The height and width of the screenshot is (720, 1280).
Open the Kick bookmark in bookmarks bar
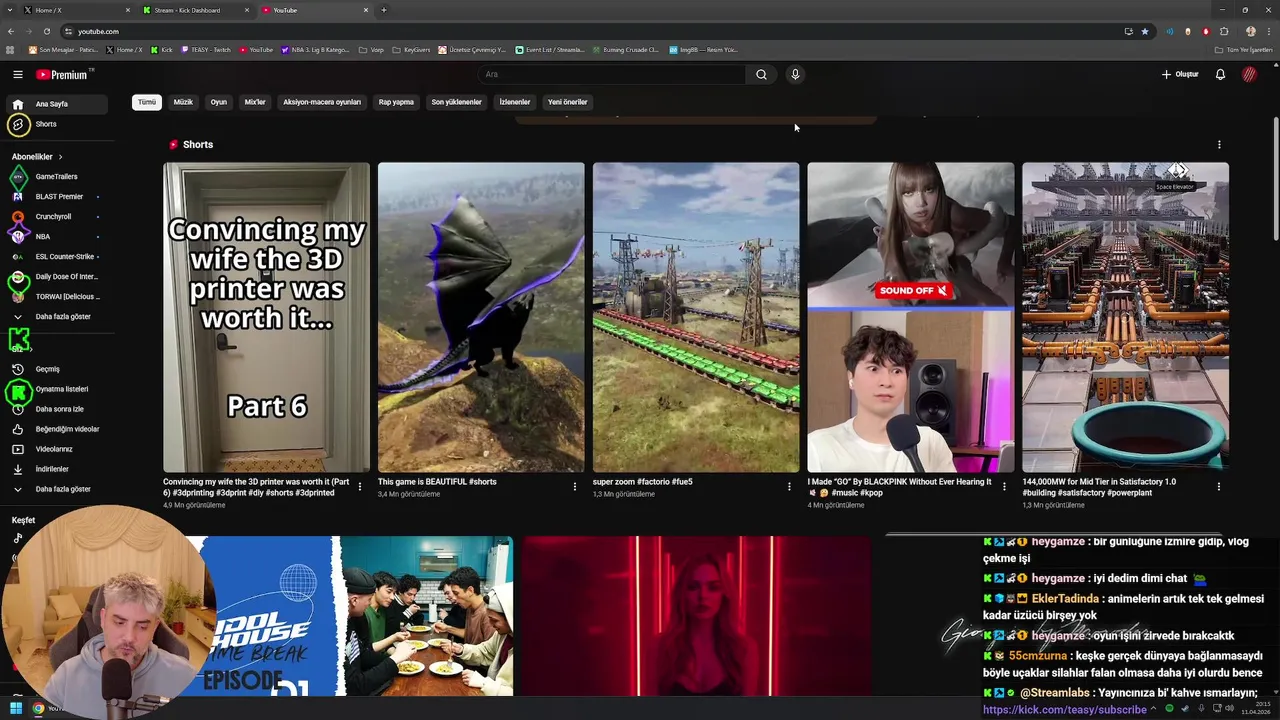[x=162, y=50]
